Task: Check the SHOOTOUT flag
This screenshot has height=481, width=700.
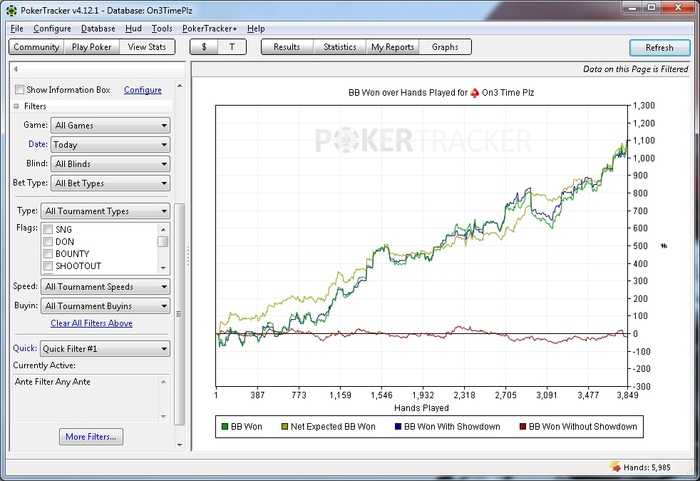Action: pos(48,266)
